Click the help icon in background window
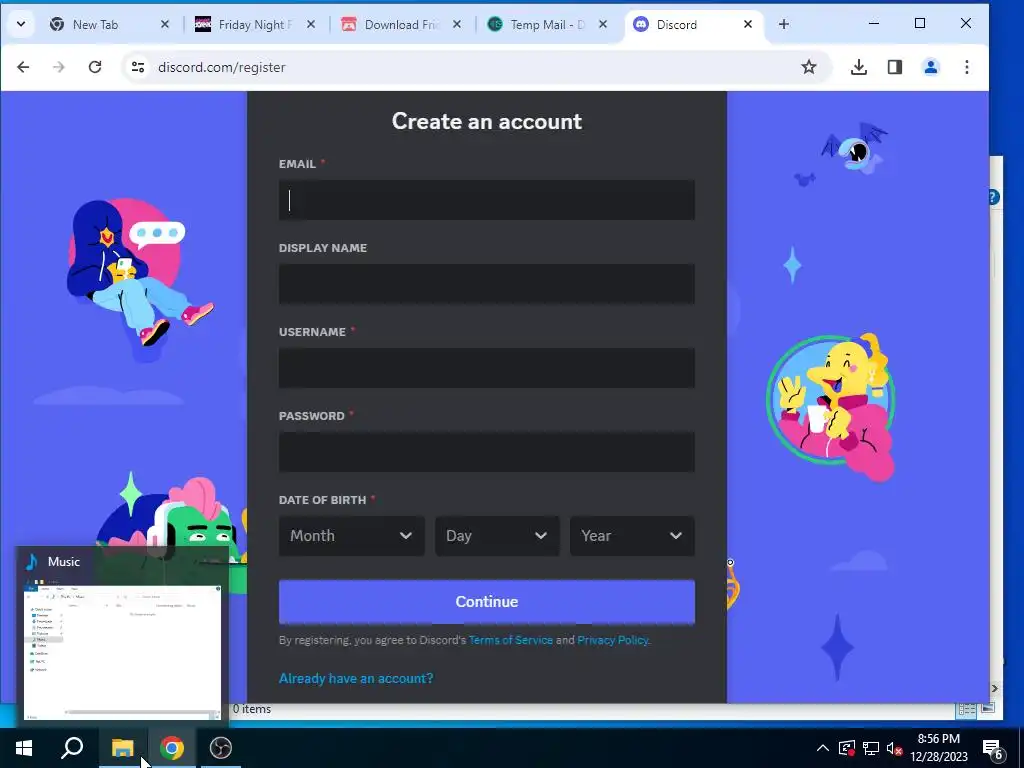1024x768 pixels. [x=993, y=197]
